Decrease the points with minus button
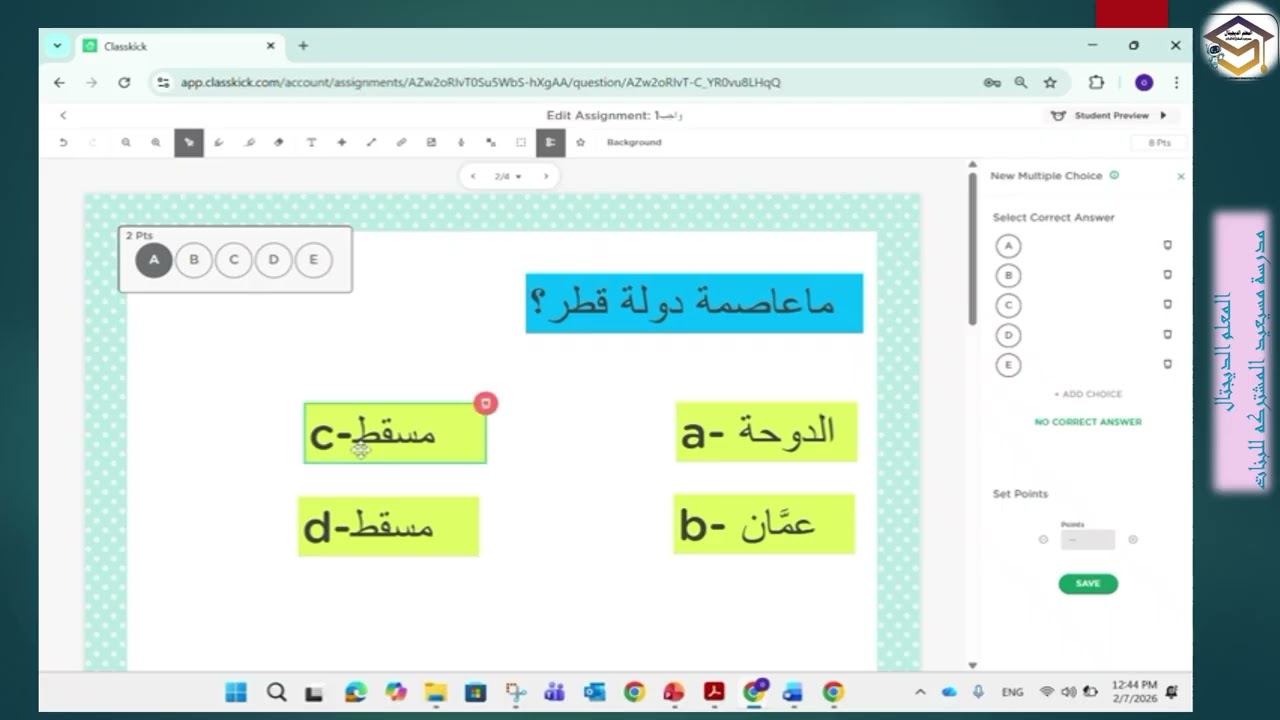The width and height of the screenshot is (1280, 720). click(x=1043, y=540)
